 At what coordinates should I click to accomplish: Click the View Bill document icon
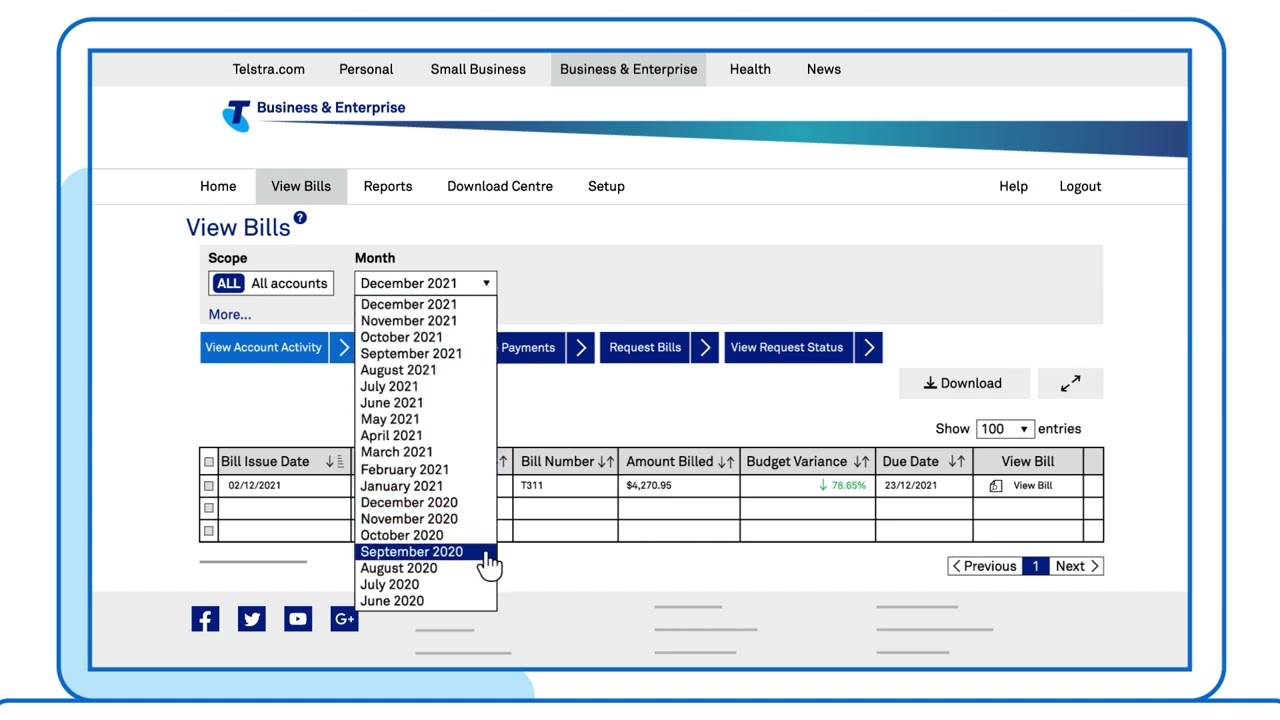pos(995,486)
